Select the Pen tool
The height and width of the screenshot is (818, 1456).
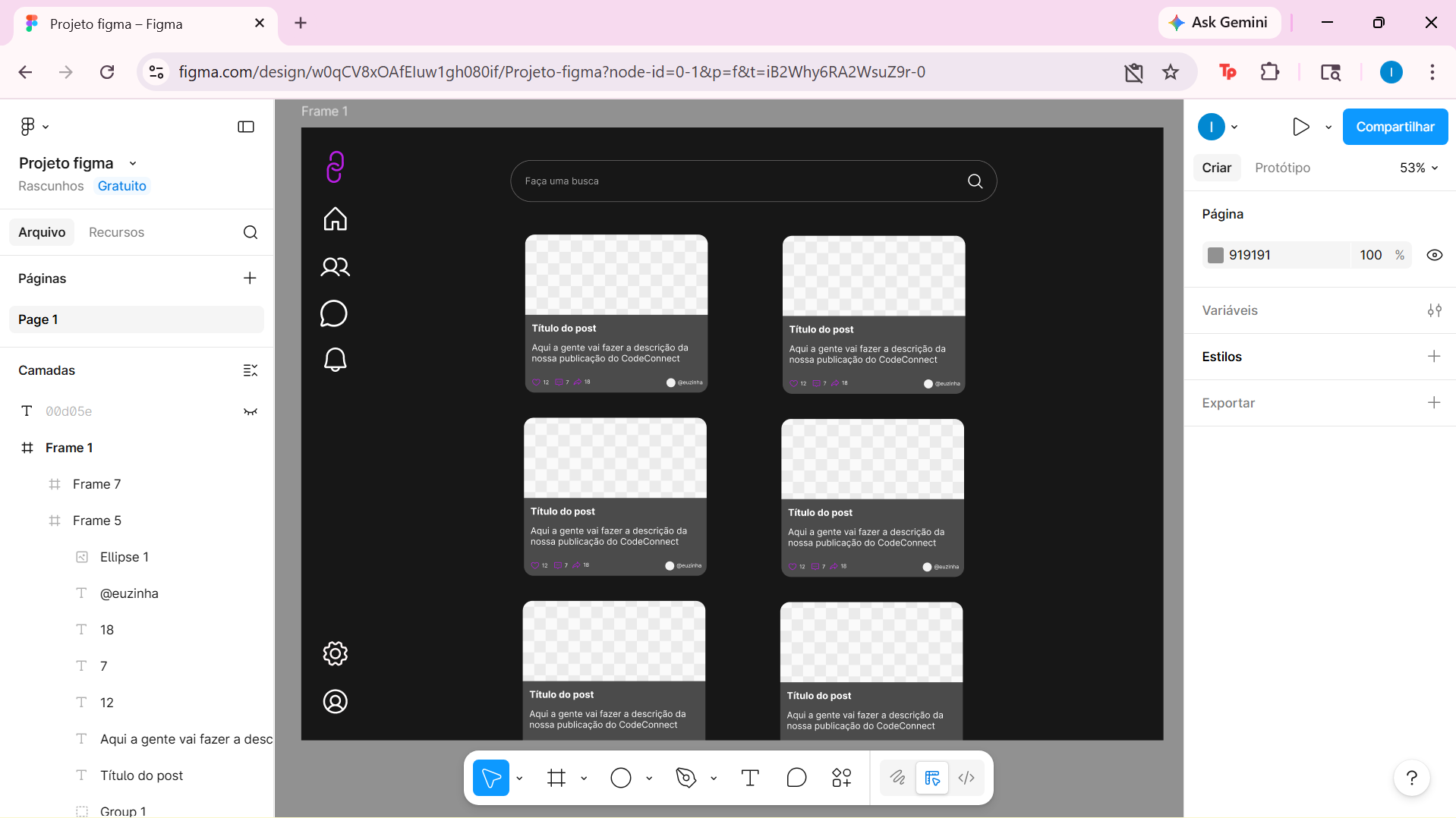(x=686, y=778)
